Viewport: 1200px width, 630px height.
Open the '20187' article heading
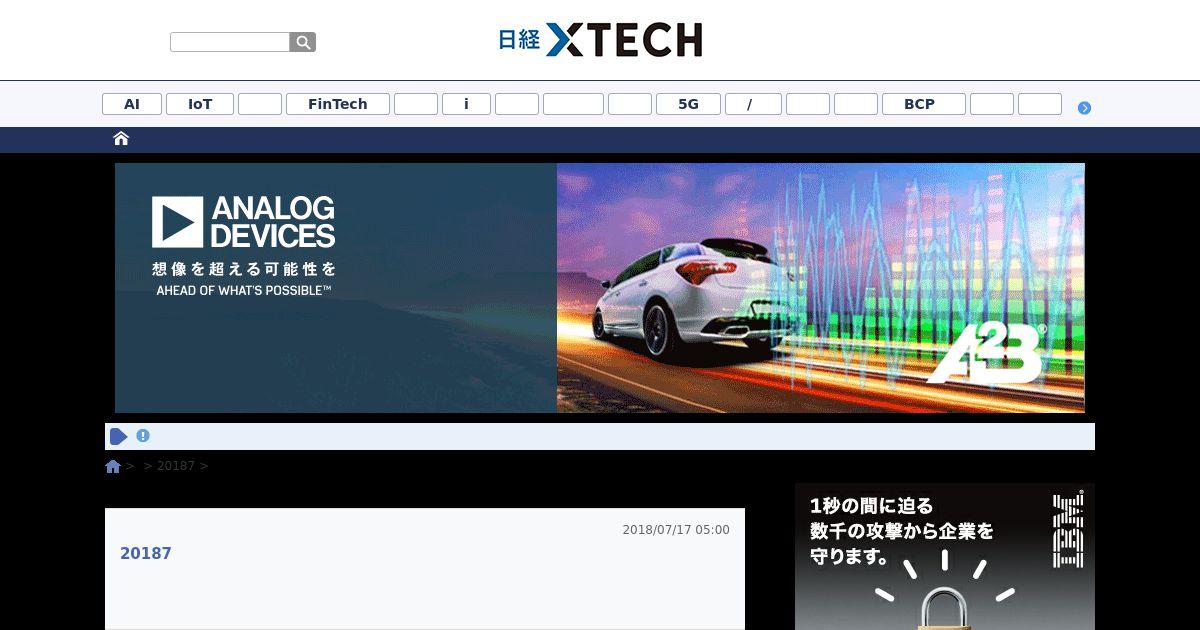[x=146, y=554]
